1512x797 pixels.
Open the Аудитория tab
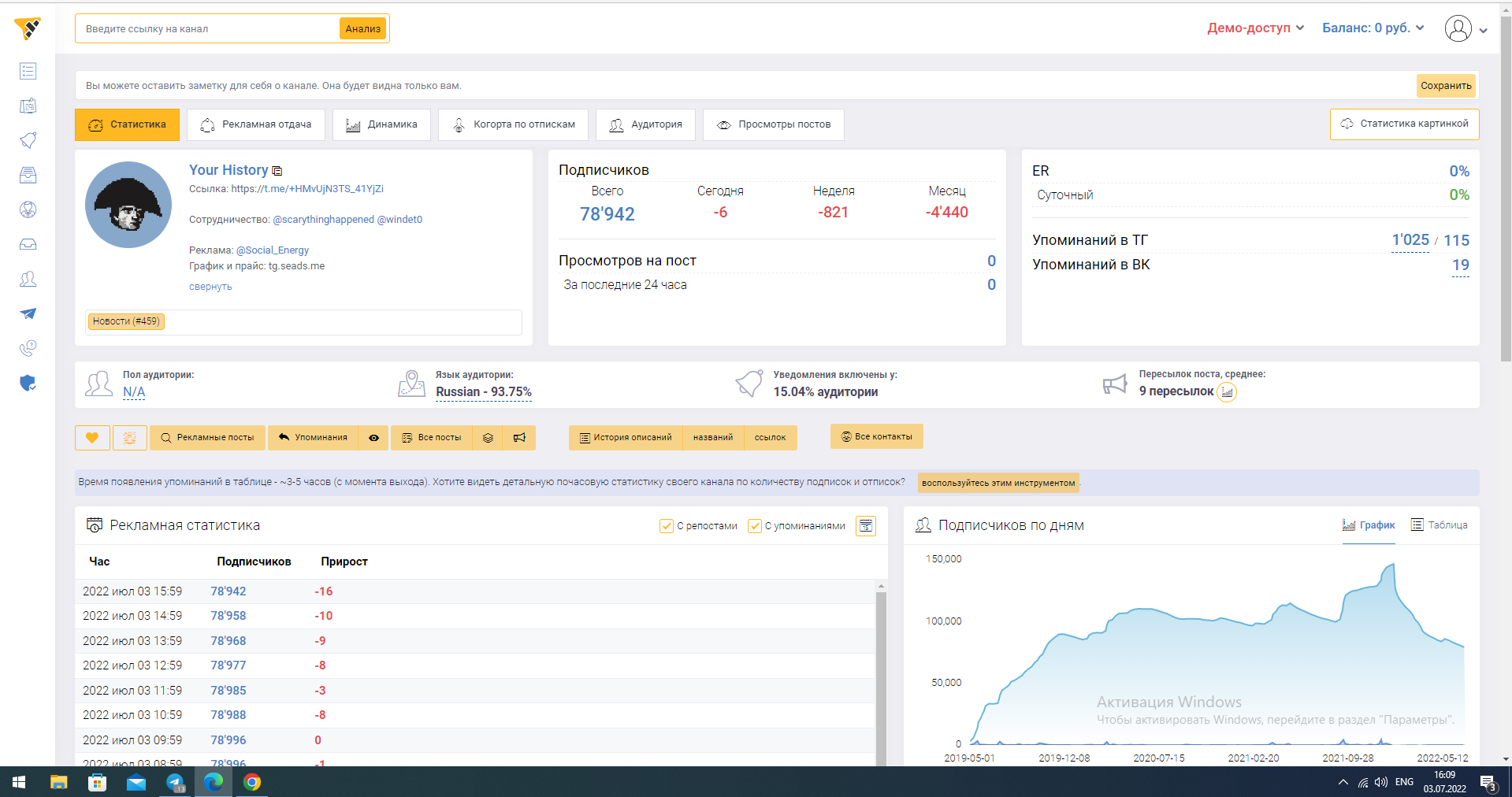click(x=645, y=124)
